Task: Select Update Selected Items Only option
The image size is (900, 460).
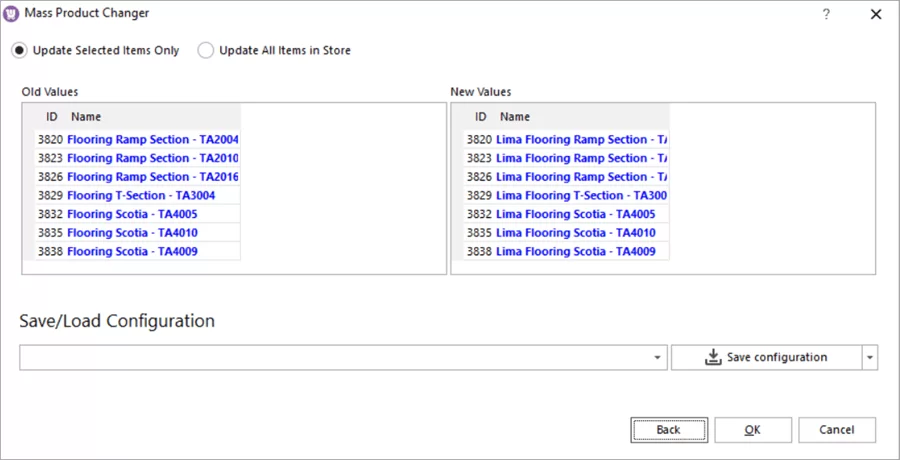Action: [x=20, y=50]
